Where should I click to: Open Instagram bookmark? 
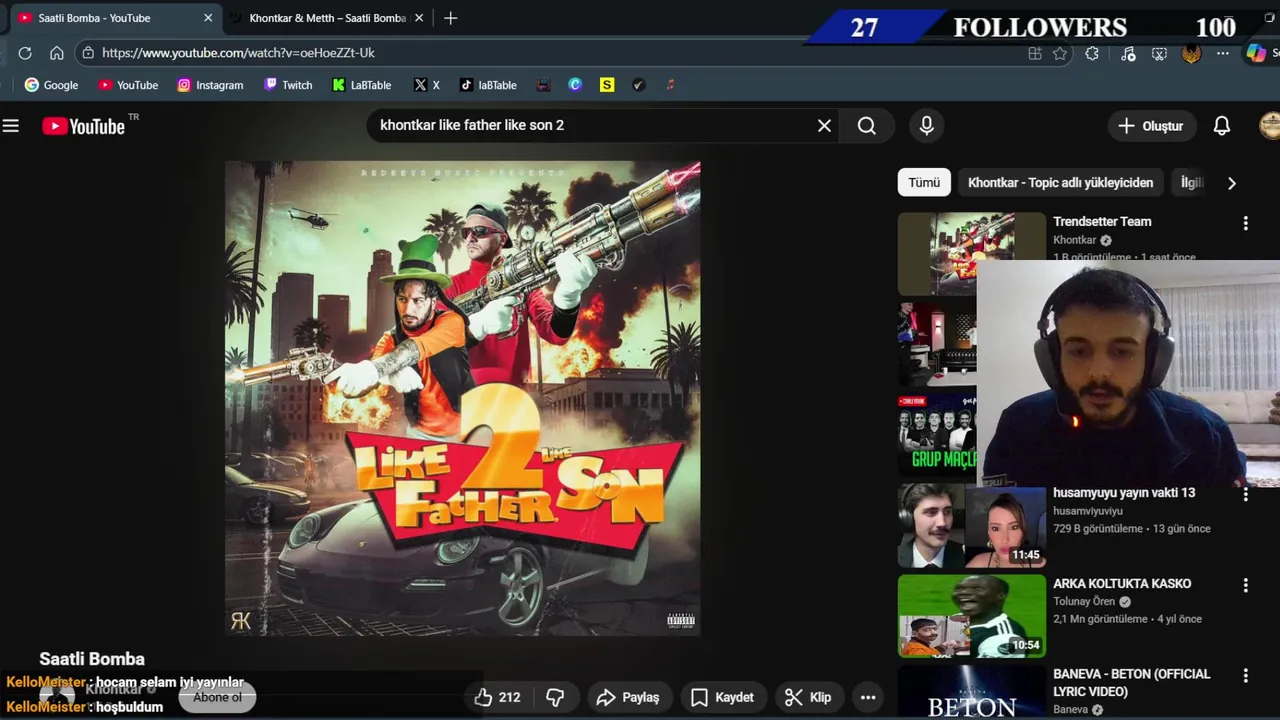[x=210, y=85]
